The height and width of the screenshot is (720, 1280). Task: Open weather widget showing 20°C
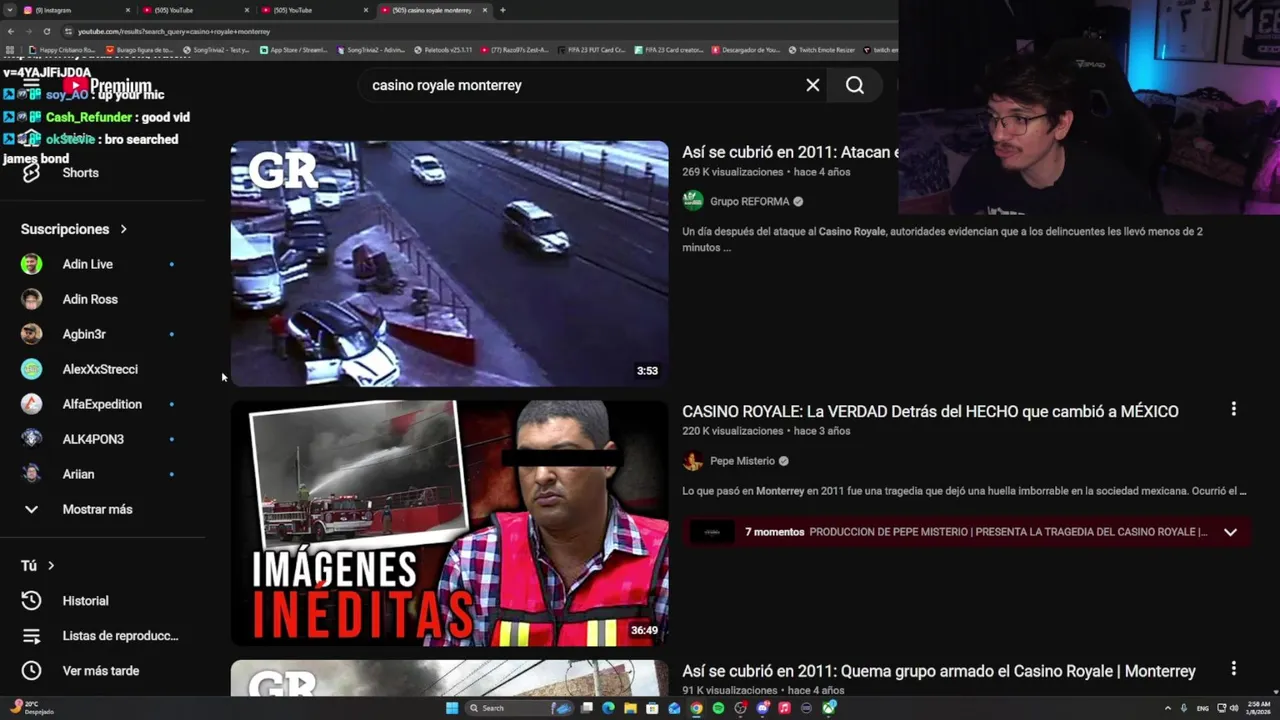pos(32,708)
